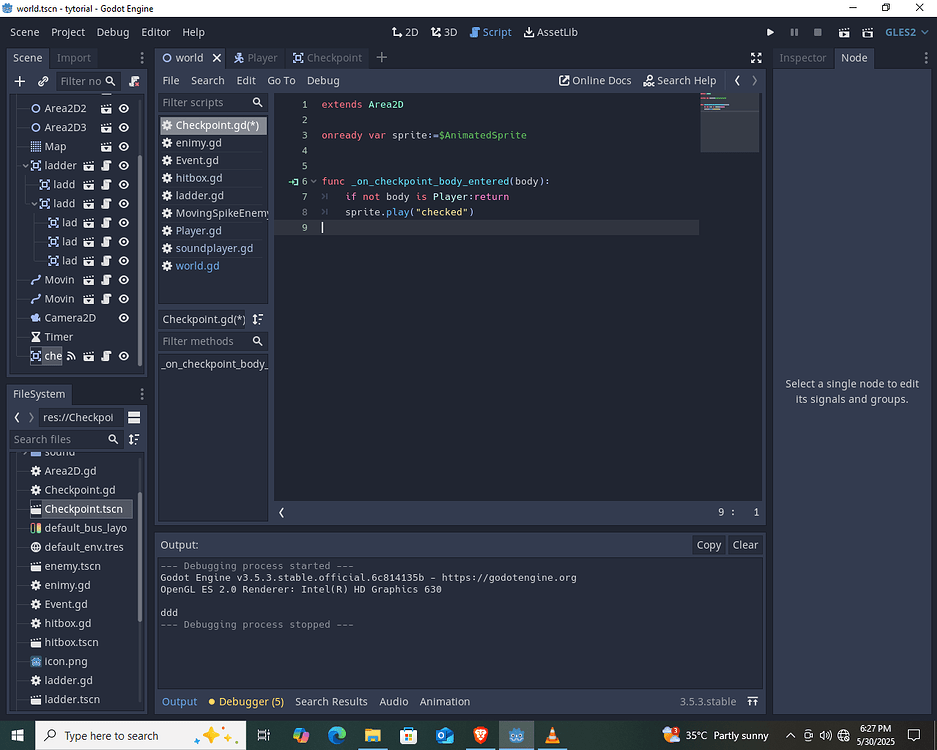This screenshot has width=937, height=750.
Task: Open the script attached to the ladder node
Action: (107, 166)
